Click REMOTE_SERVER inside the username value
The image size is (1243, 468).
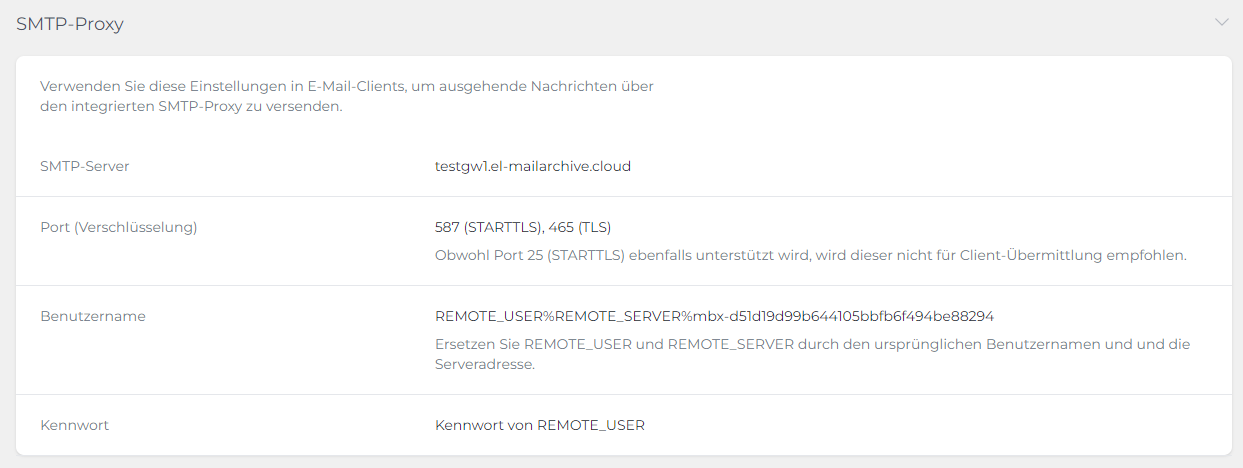coord(617,316)
